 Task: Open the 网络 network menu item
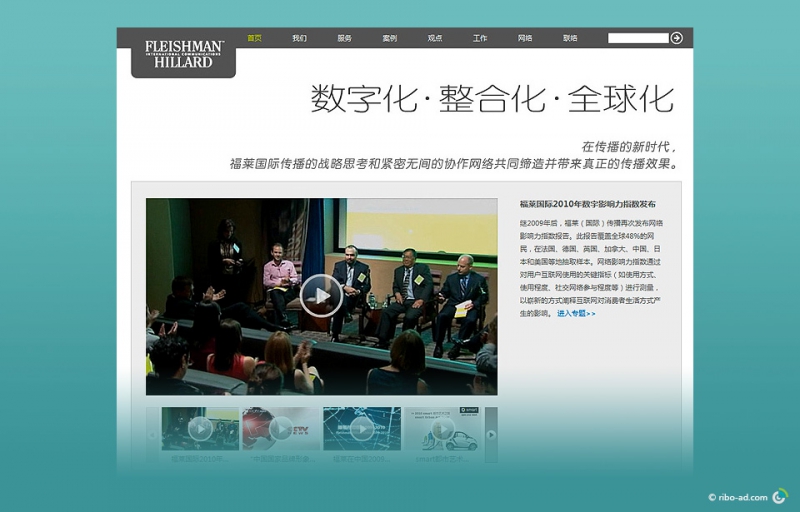point(525,38)
